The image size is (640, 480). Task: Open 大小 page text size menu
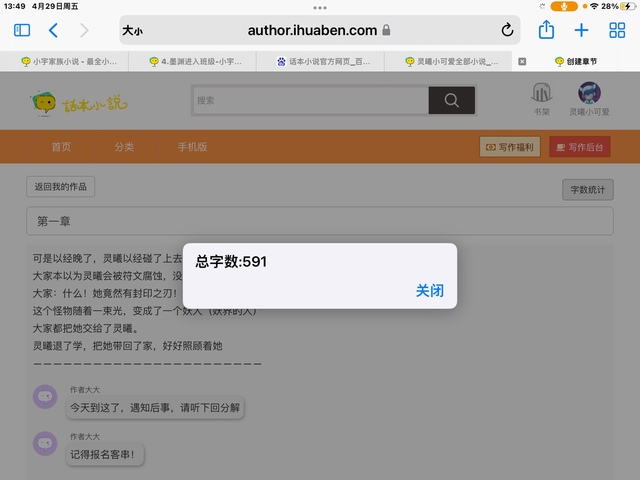(133, 31)
